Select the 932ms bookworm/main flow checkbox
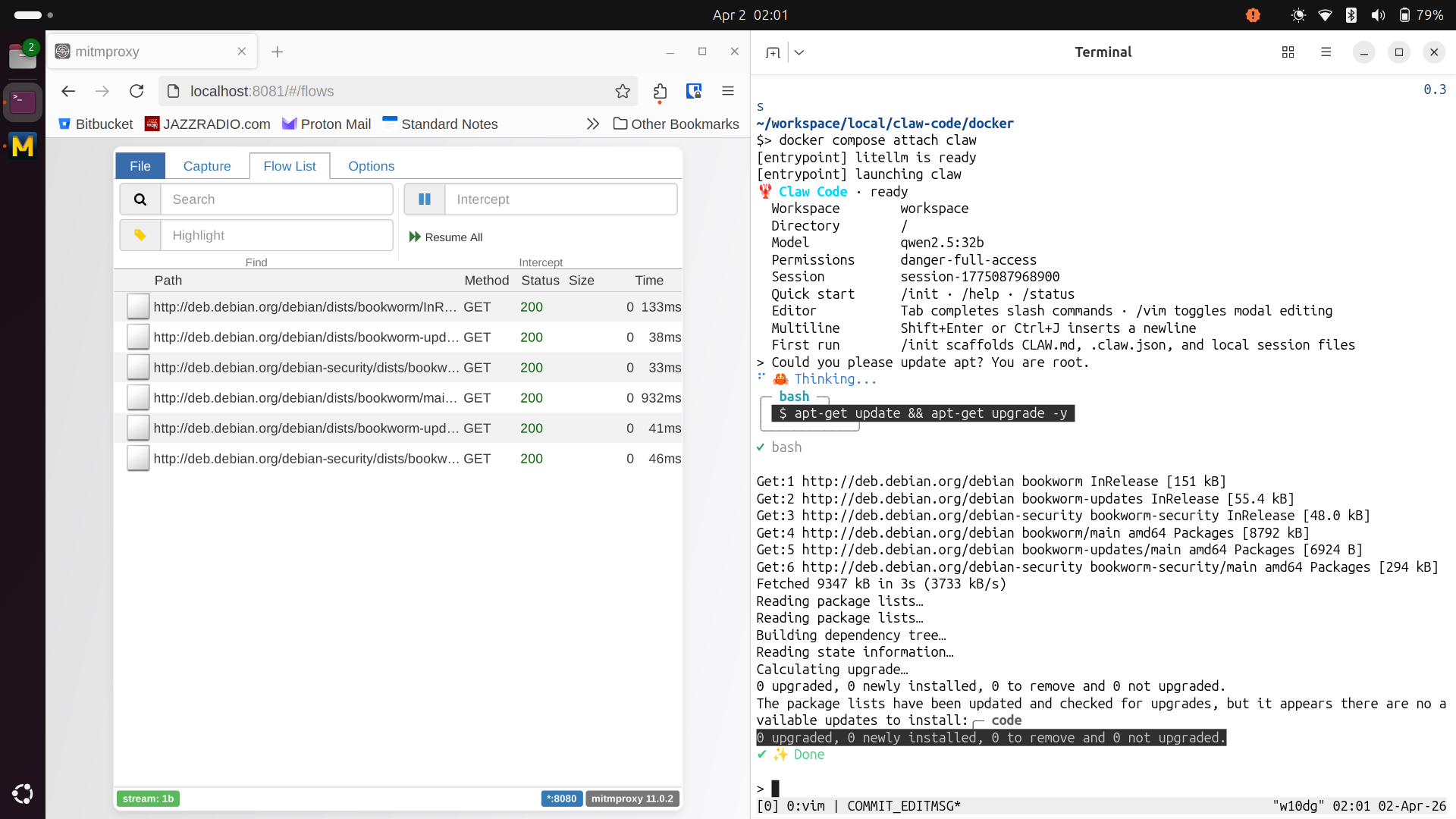This screenshot has height=819, width=1456. click(x=138, y=398)
